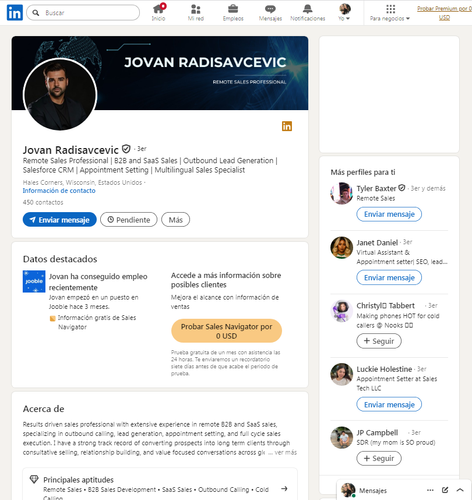Viewport: 472px width, 500px height.
Task: Open Notificaciones bell icon
Action: pos(308,12)
